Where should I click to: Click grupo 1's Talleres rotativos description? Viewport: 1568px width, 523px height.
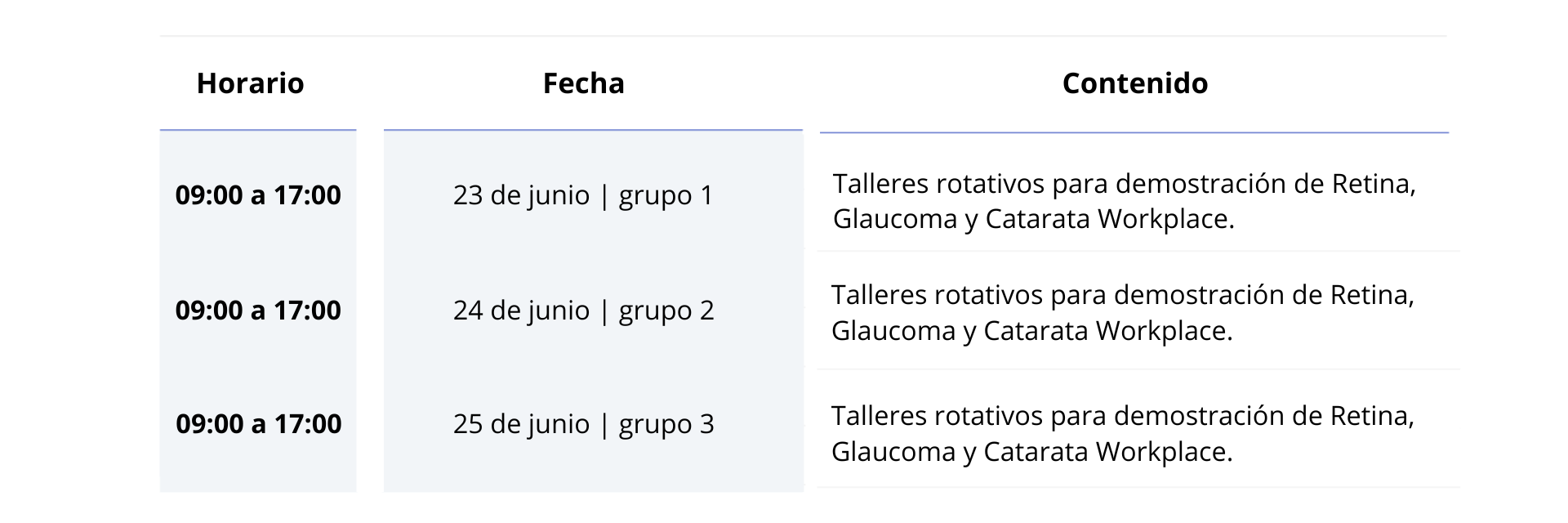click(1125, 201)
